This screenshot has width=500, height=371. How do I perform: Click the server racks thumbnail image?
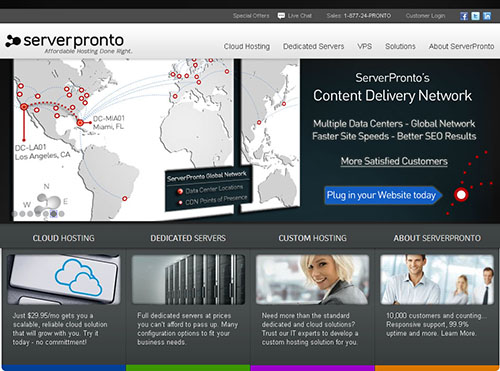[188, 279]
